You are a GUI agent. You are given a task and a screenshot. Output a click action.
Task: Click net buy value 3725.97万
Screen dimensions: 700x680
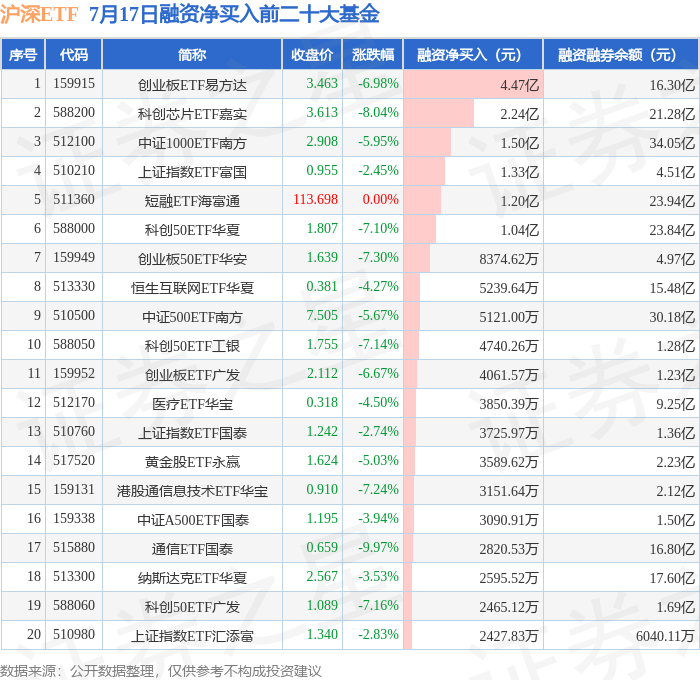[508, 433]
